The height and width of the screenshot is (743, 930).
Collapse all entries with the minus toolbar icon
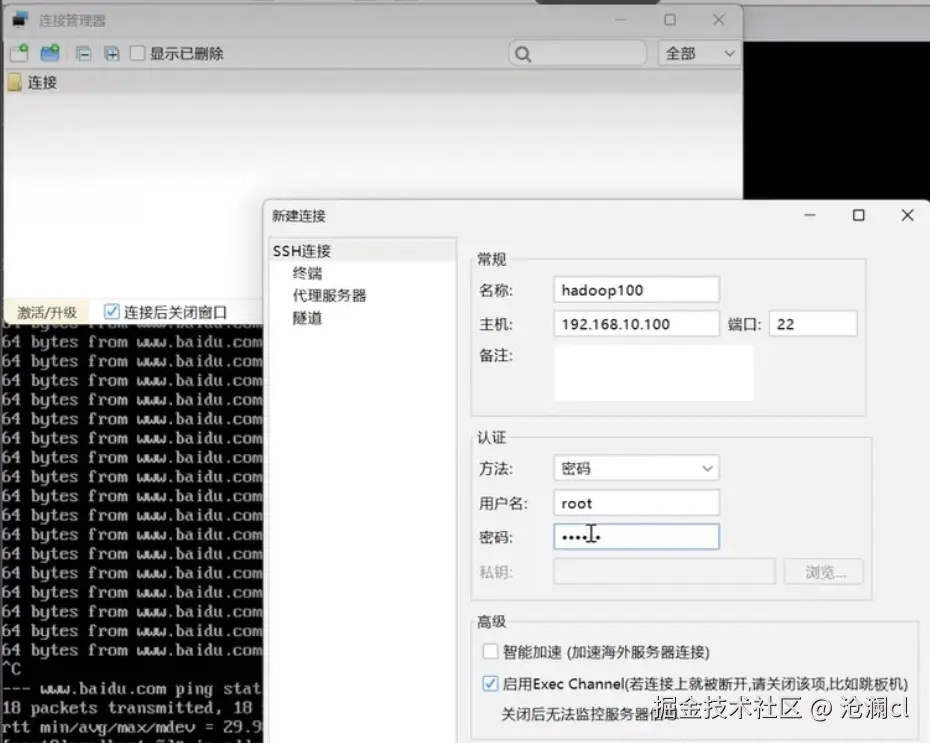tap(84, 54)
